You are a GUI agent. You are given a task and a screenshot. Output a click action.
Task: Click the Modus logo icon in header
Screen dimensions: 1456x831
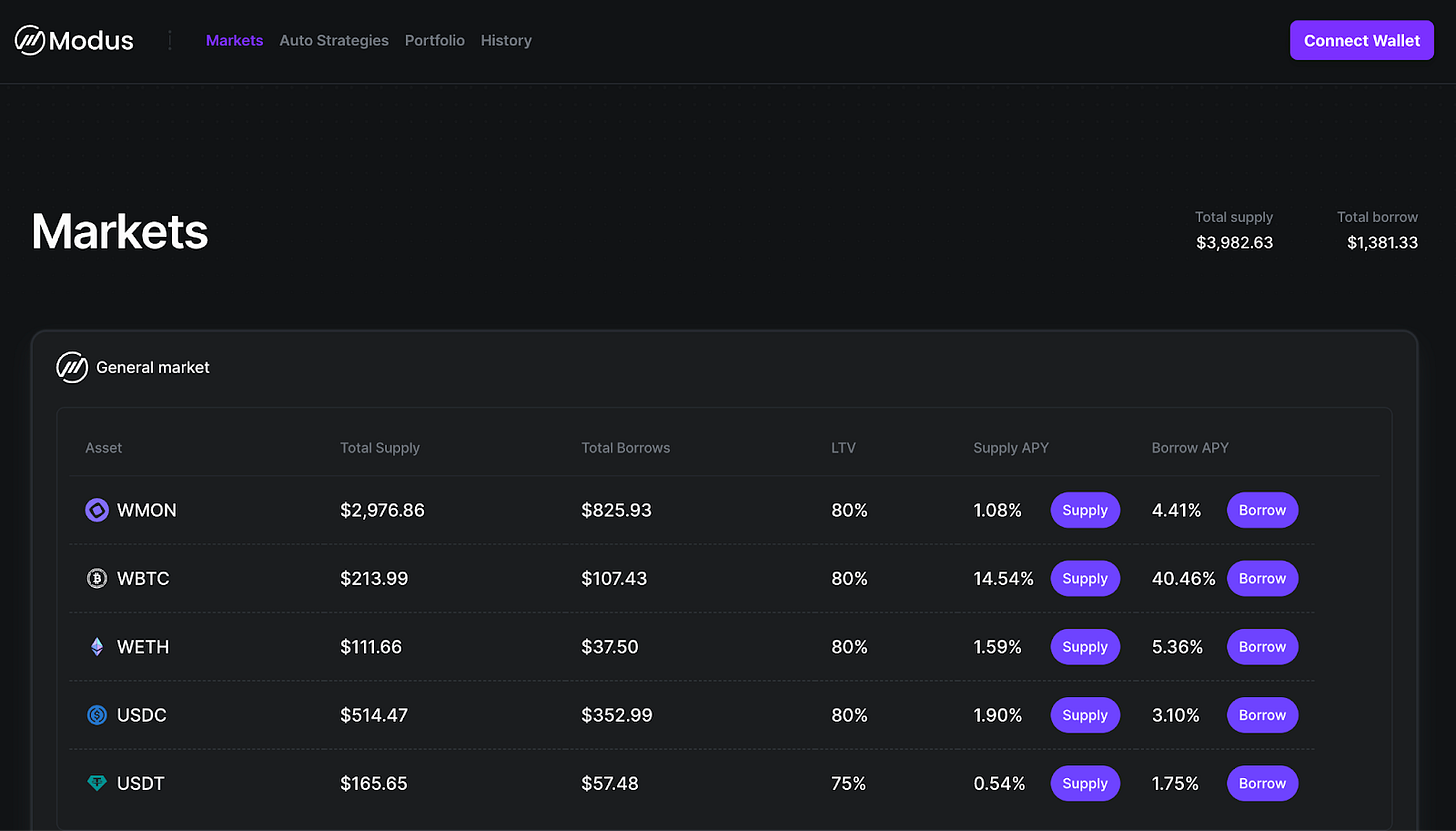click(29, 41)
